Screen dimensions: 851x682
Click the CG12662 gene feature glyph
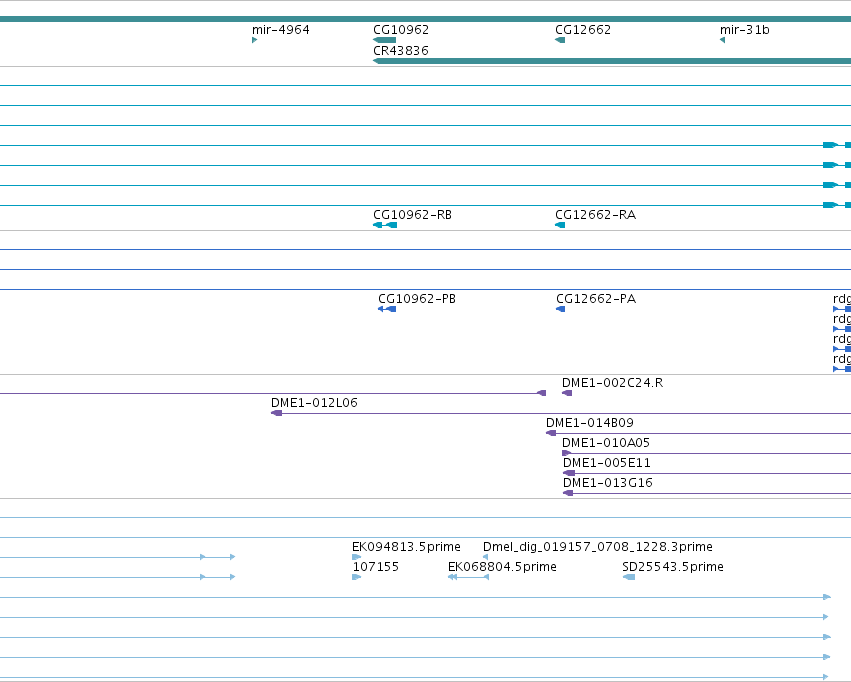point(560,40)
